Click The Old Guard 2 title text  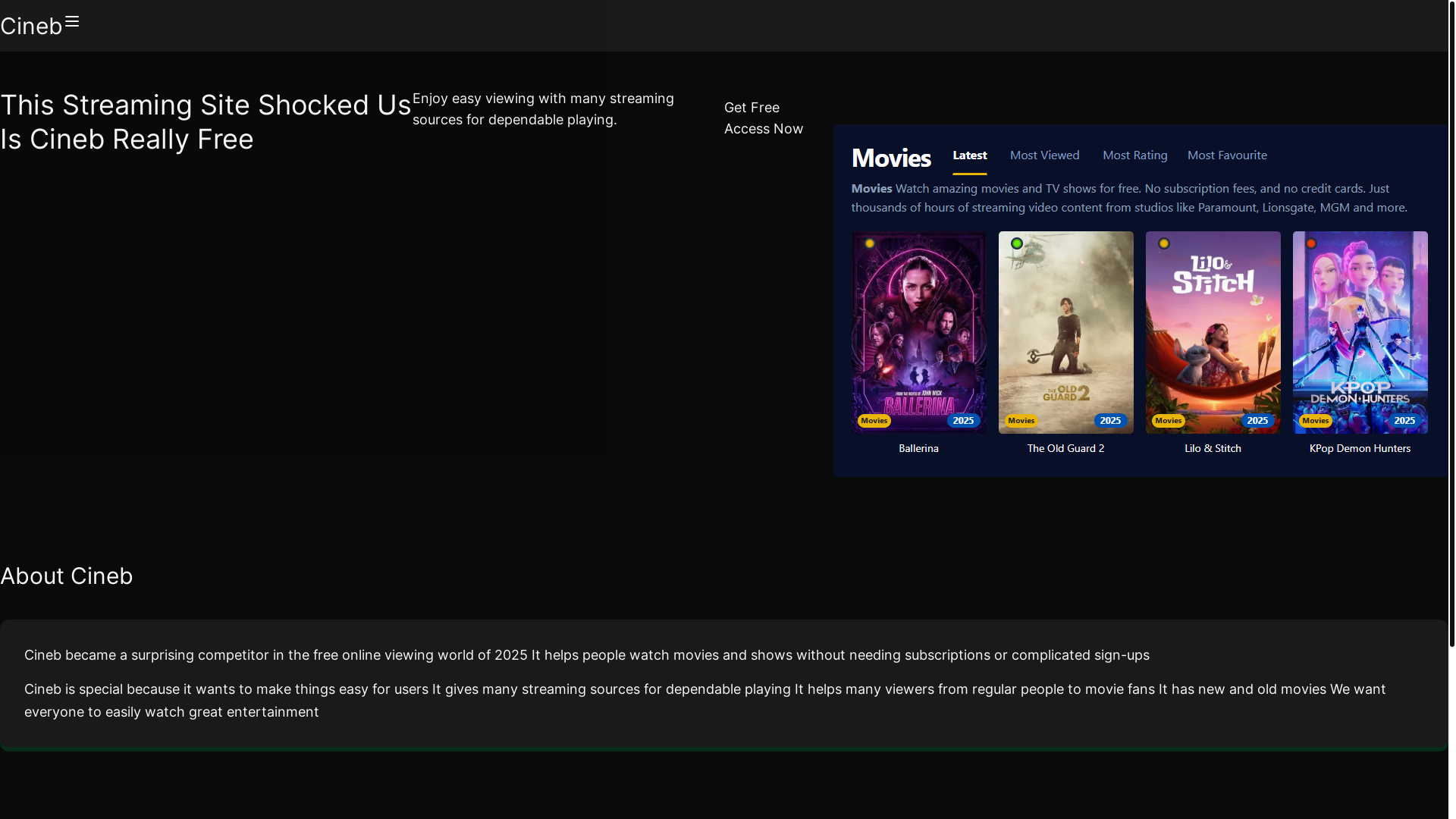[x=1065, y=448]
